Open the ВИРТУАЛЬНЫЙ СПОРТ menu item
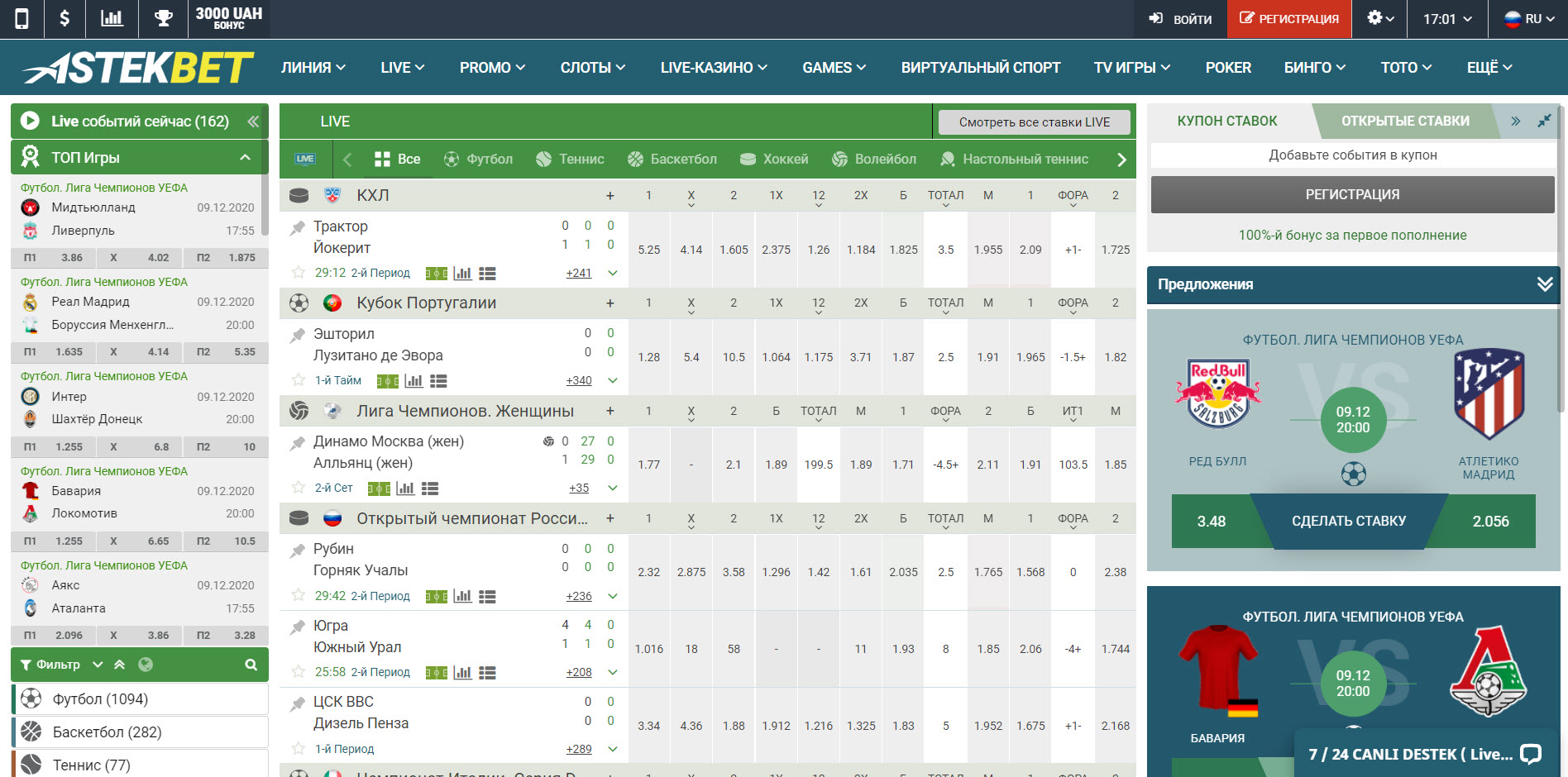Viewport: 1568px width, 777px height. [981, 68]
